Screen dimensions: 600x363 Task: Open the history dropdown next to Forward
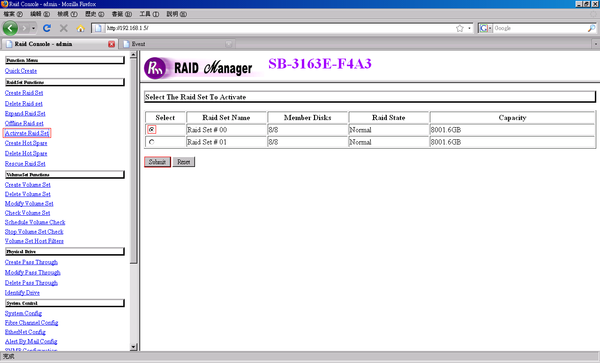point(33,28)
